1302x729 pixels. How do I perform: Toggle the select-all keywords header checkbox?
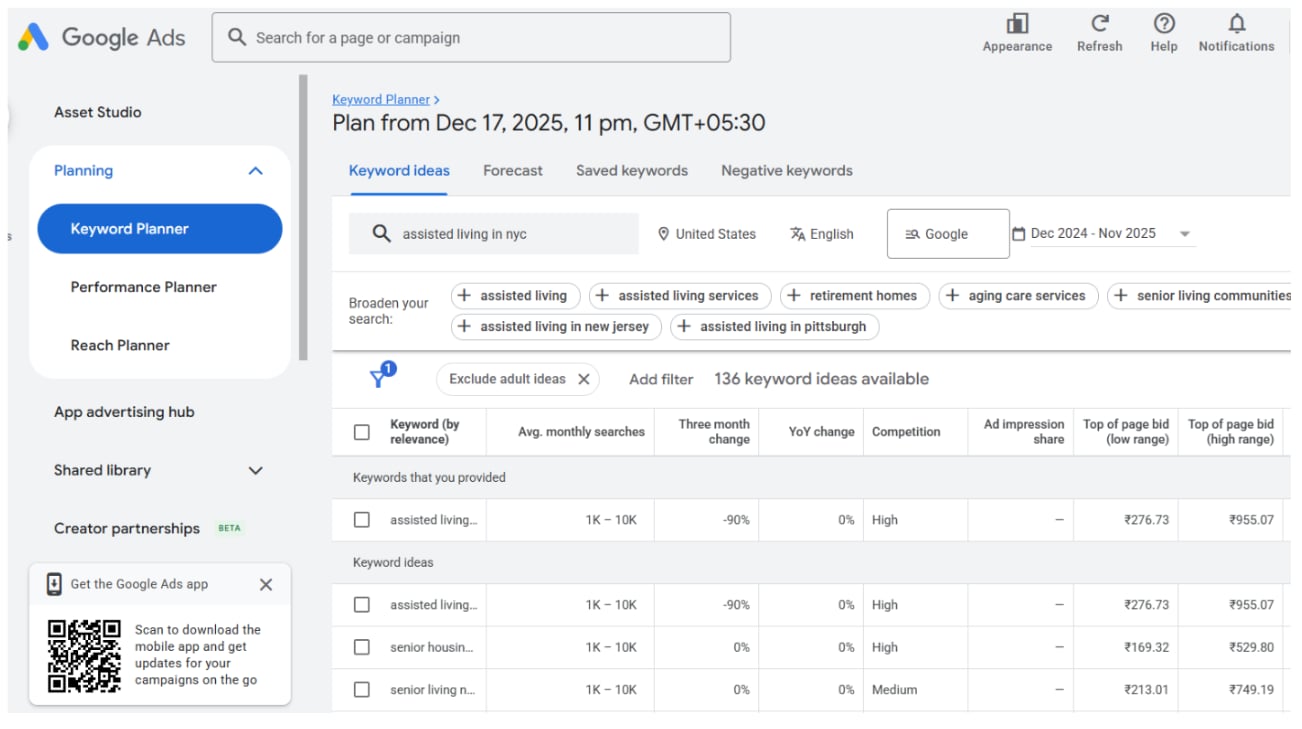[x=362, y=432]
